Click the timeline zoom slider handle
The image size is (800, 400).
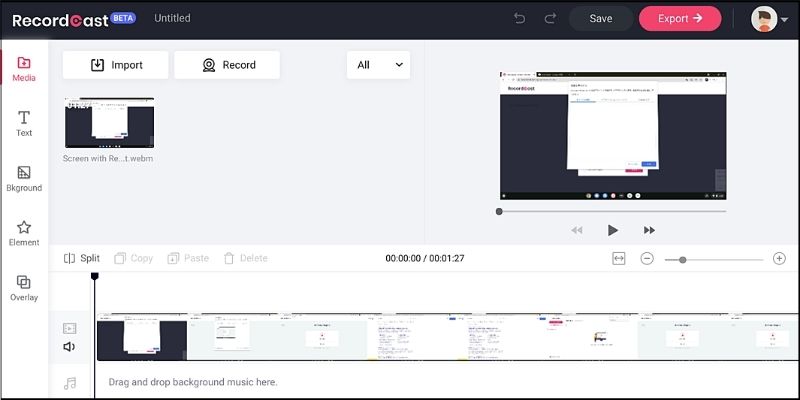tap(683, 260)
